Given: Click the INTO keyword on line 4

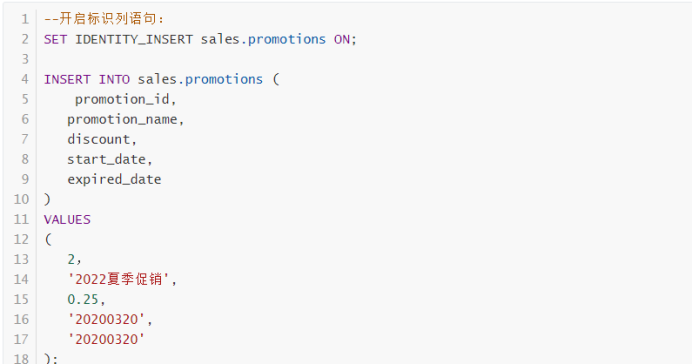Looking at the screenshot, I should click(x=114, y=79).
